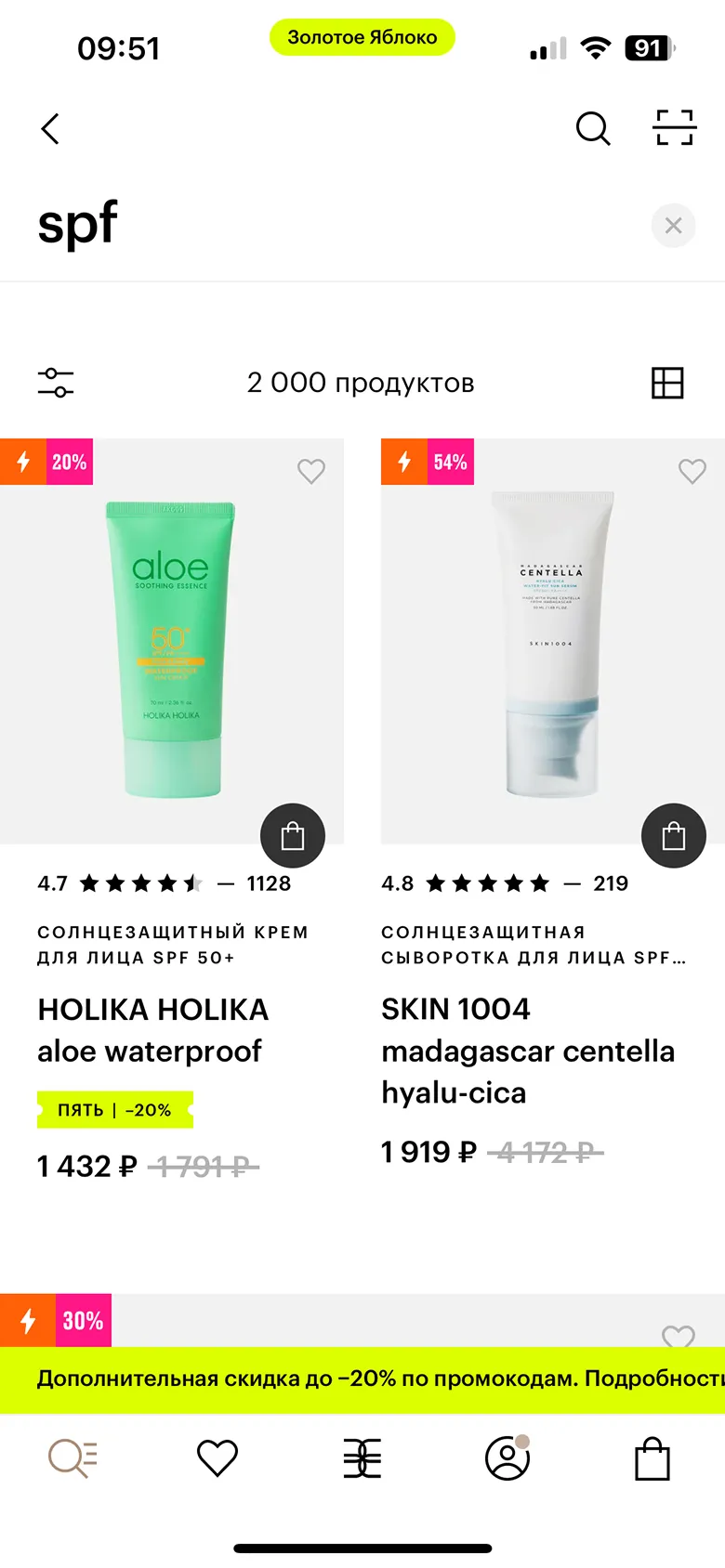725x1568 pixels.
Task: Open the shopping bag tab
Action: [x=652, y=1458]
